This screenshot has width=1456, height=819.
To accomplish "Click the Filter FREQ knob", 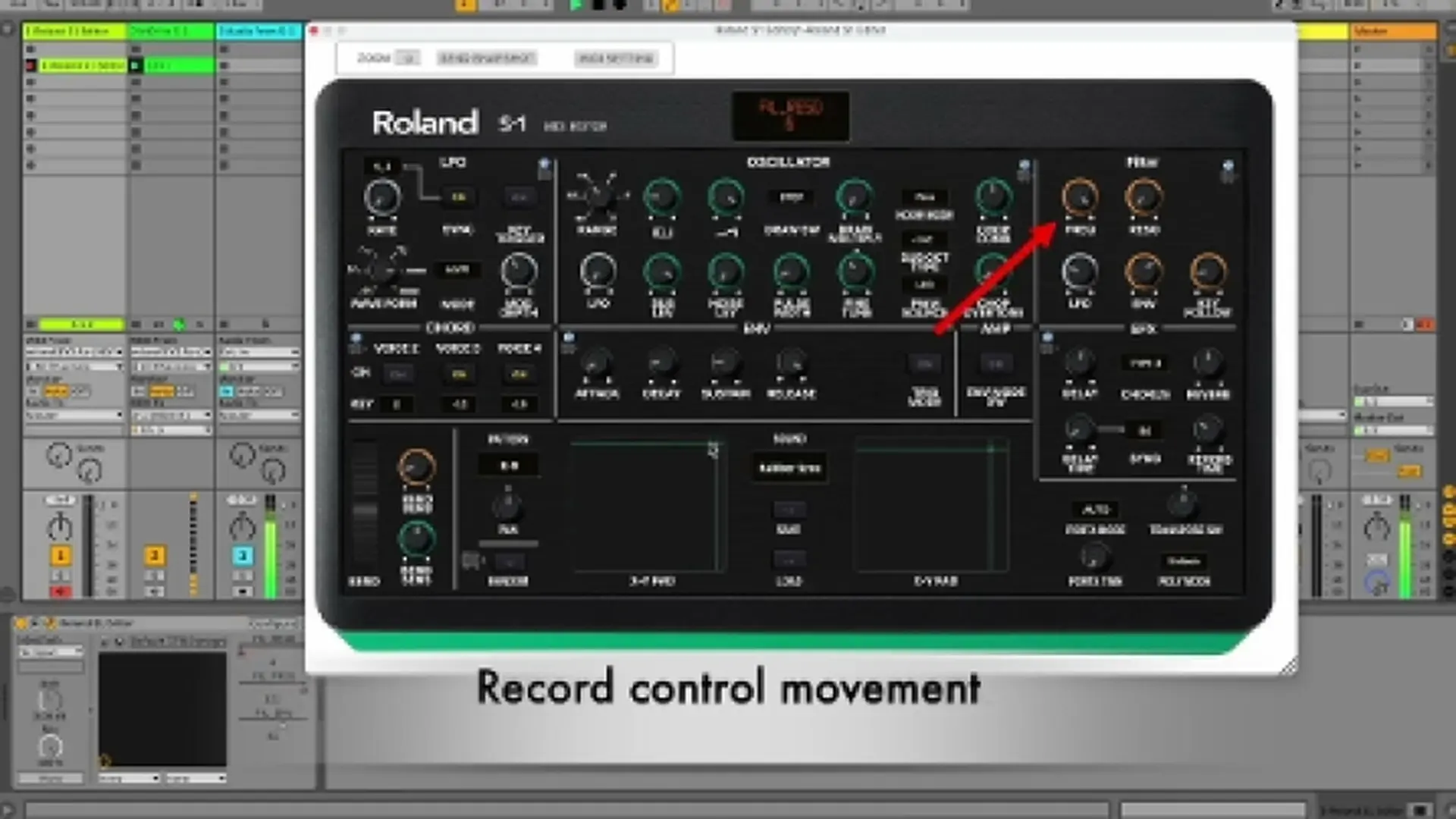I will [x=1080, y=197].
